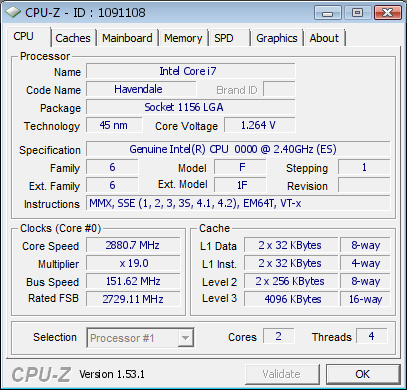Image resolution: width=407 pixels, height=390 pixels.
Task: Click the Level 2 cache value 2 x 256 KBytes
Action: 291,281
